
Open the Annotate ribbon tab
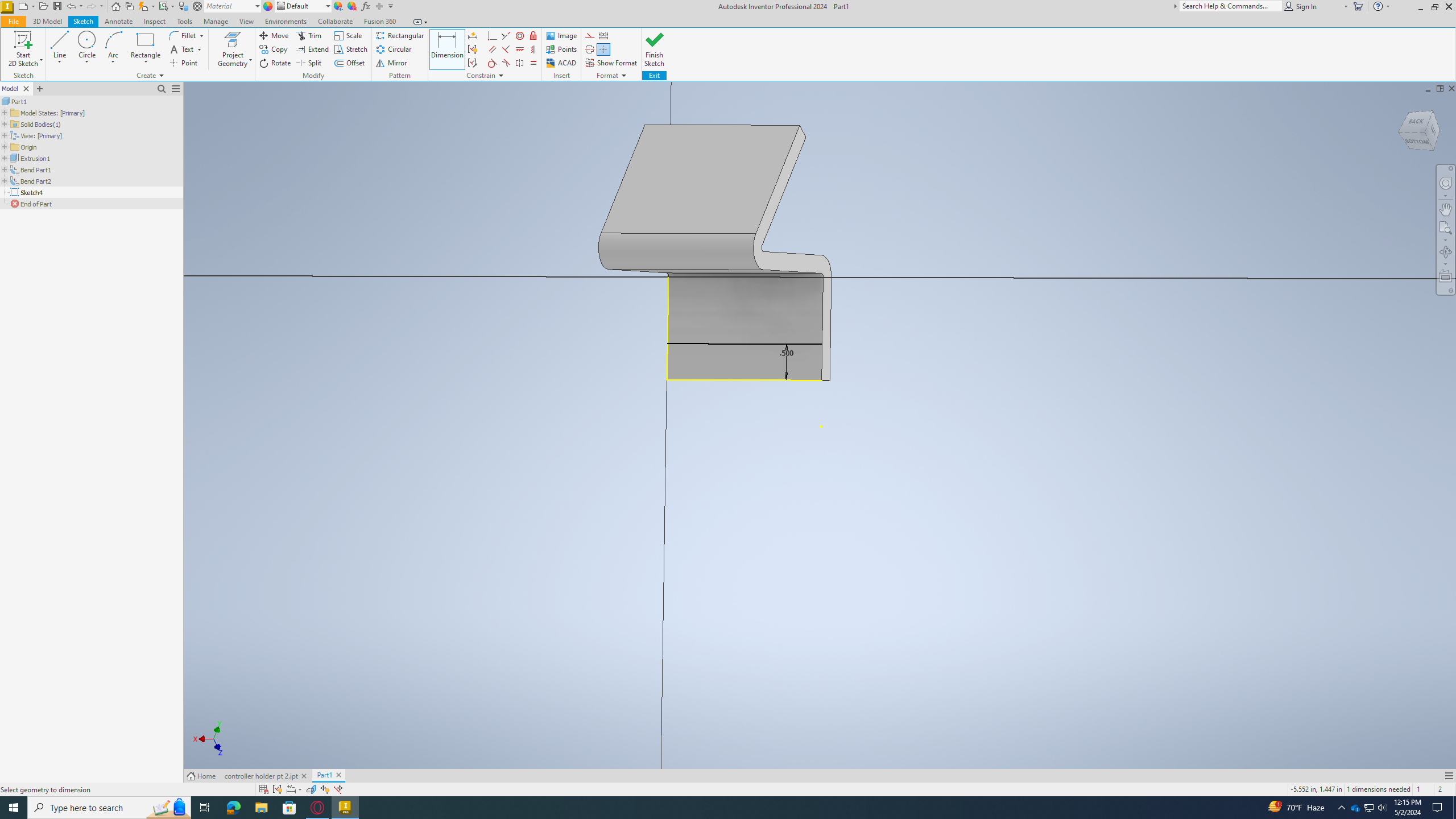tap(118, 21)
